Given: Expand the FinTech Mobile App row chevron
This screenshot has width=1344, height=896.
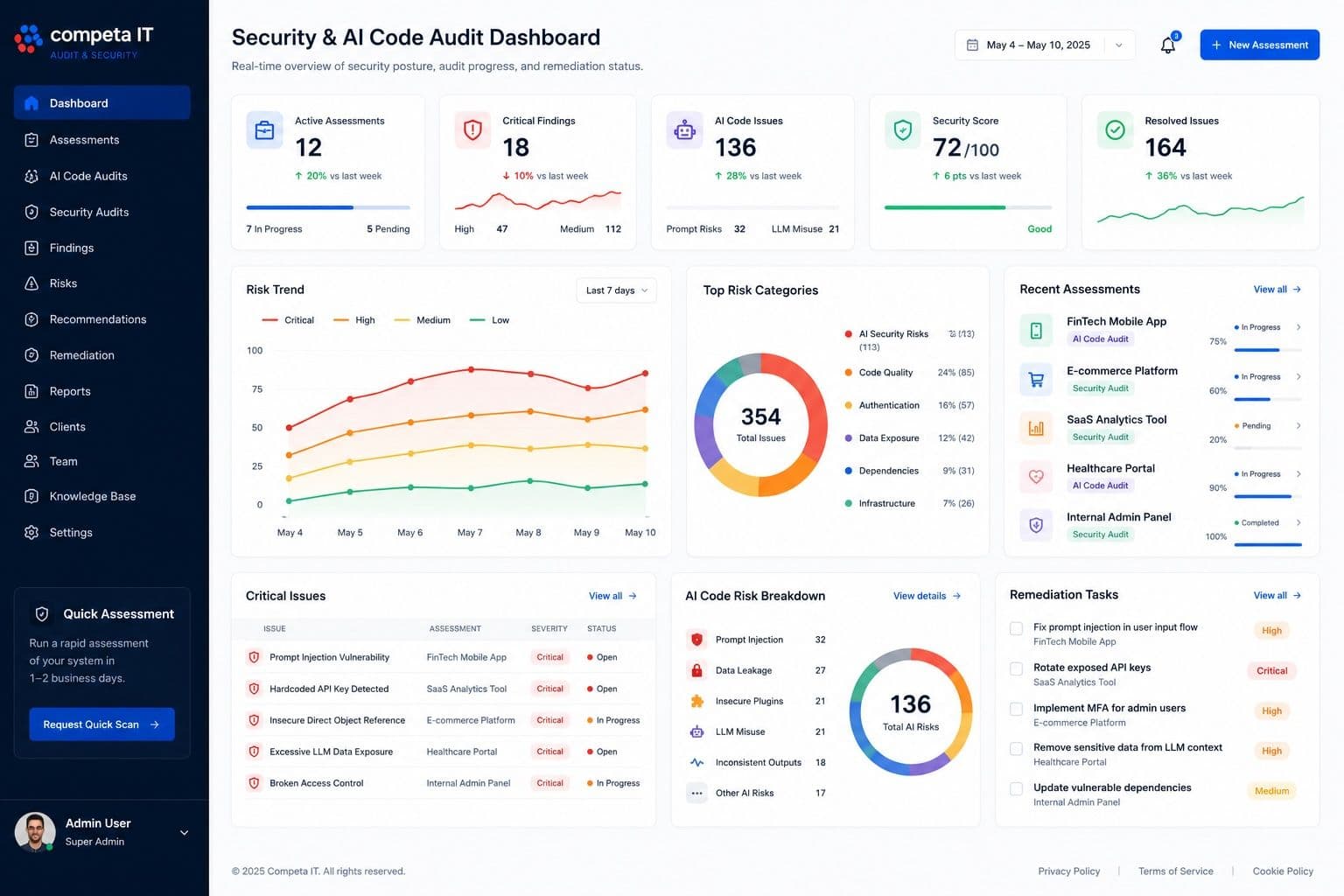Looking at the screenshot, I should pyautogui.click(x=1298, y=327).
